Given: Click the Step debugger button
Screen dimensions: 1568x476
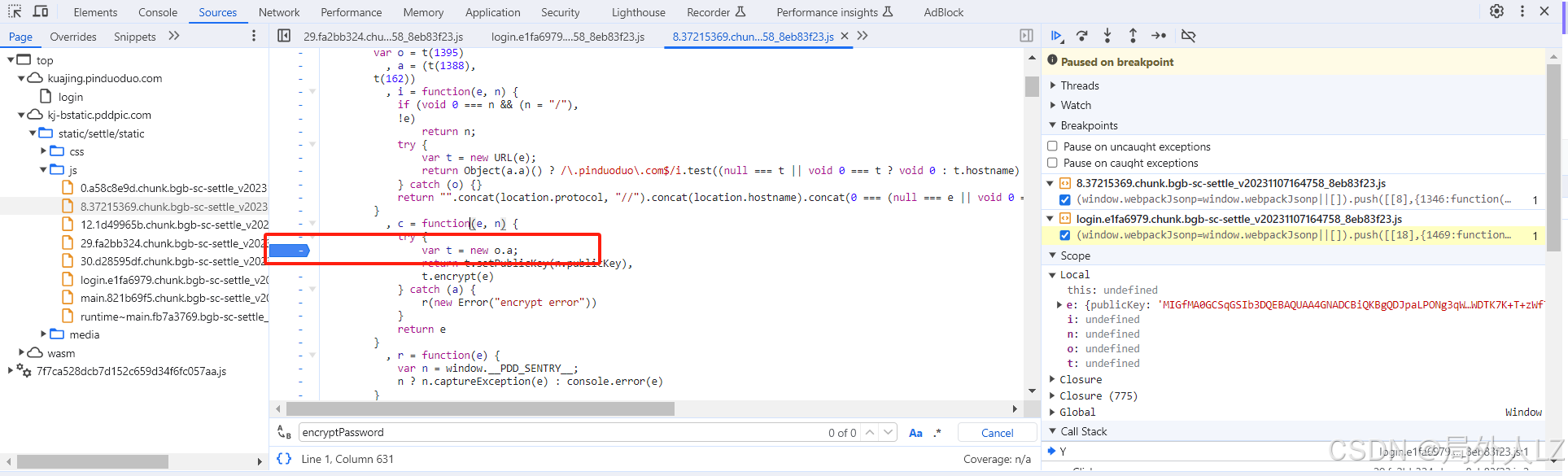Looking at the screenshot, I should coord(1159,36).
